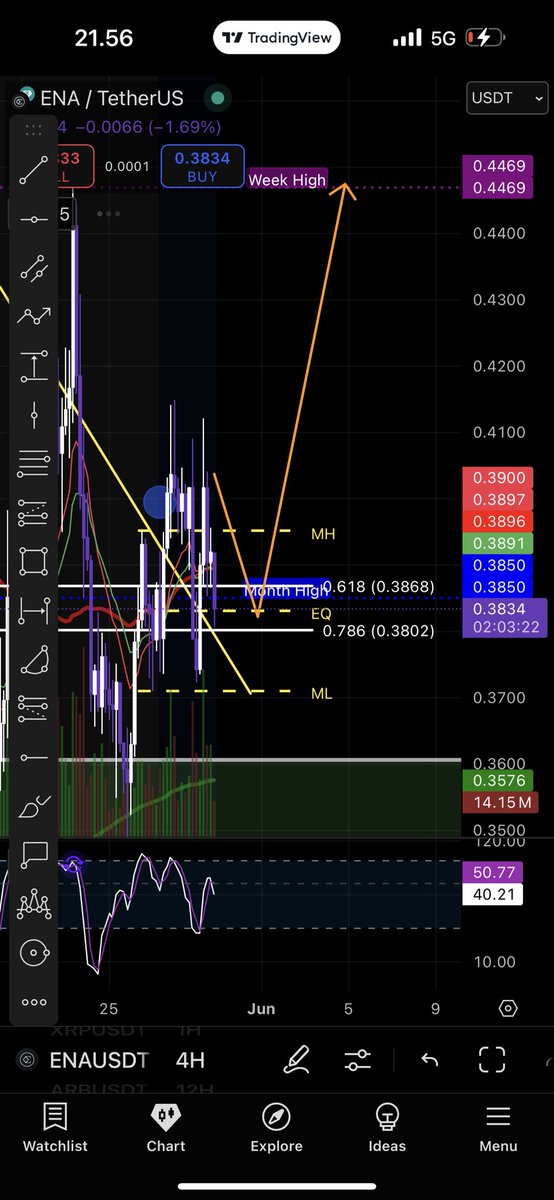Select the 0.786 (0.3802) fib label
The height and width of the screenshot is (1200, 554).
[x=378, y=631]
